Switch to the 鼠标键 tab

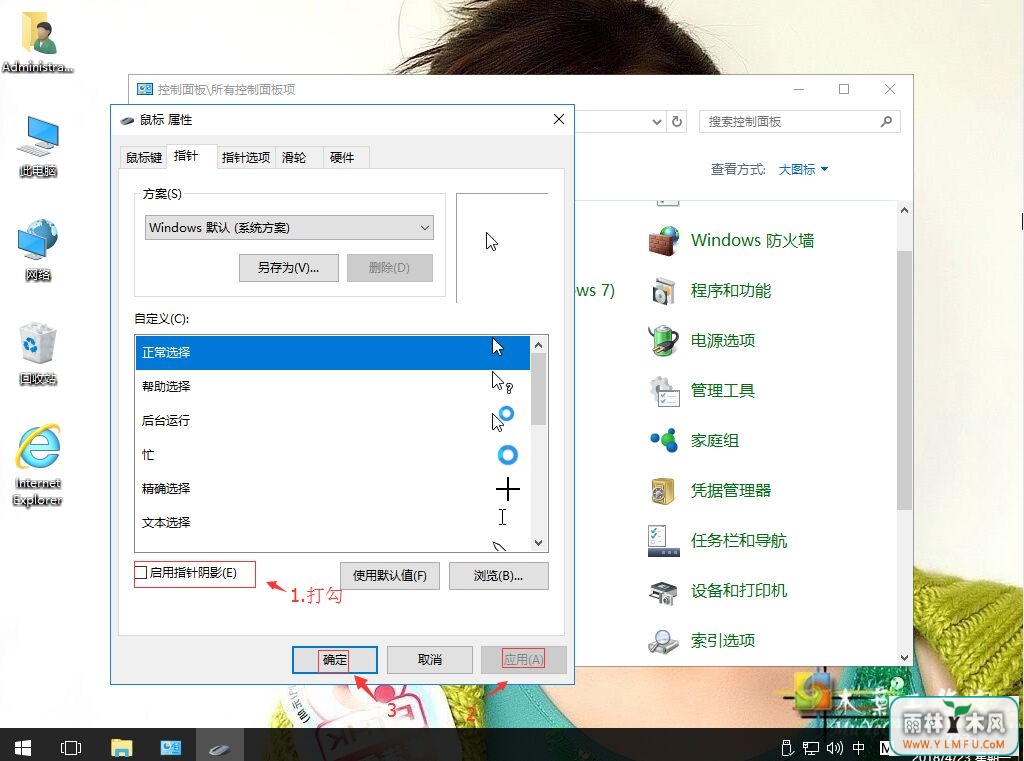(x=144, y=157)
